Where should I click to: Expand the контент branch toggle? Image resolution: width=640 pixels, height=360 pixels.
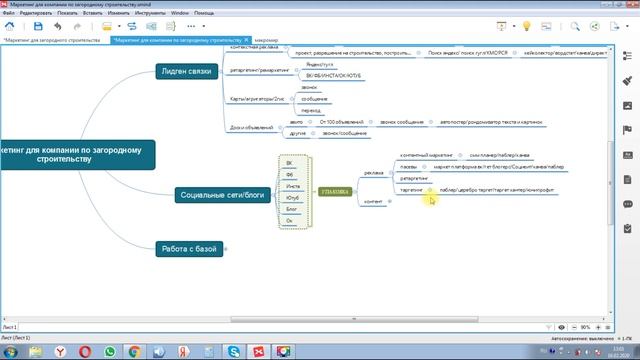click(x=390, y=201)
